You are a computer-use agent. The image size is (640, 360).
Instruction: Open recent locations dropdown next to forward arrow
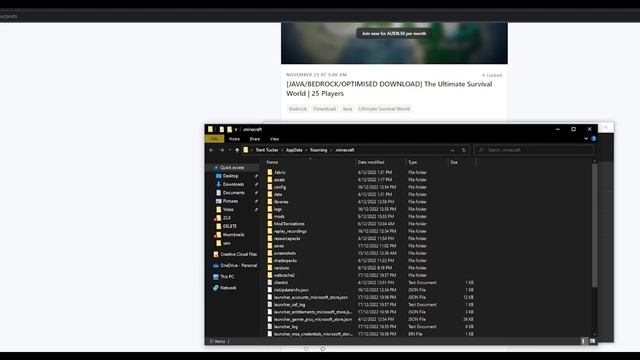tap(230, 150)
